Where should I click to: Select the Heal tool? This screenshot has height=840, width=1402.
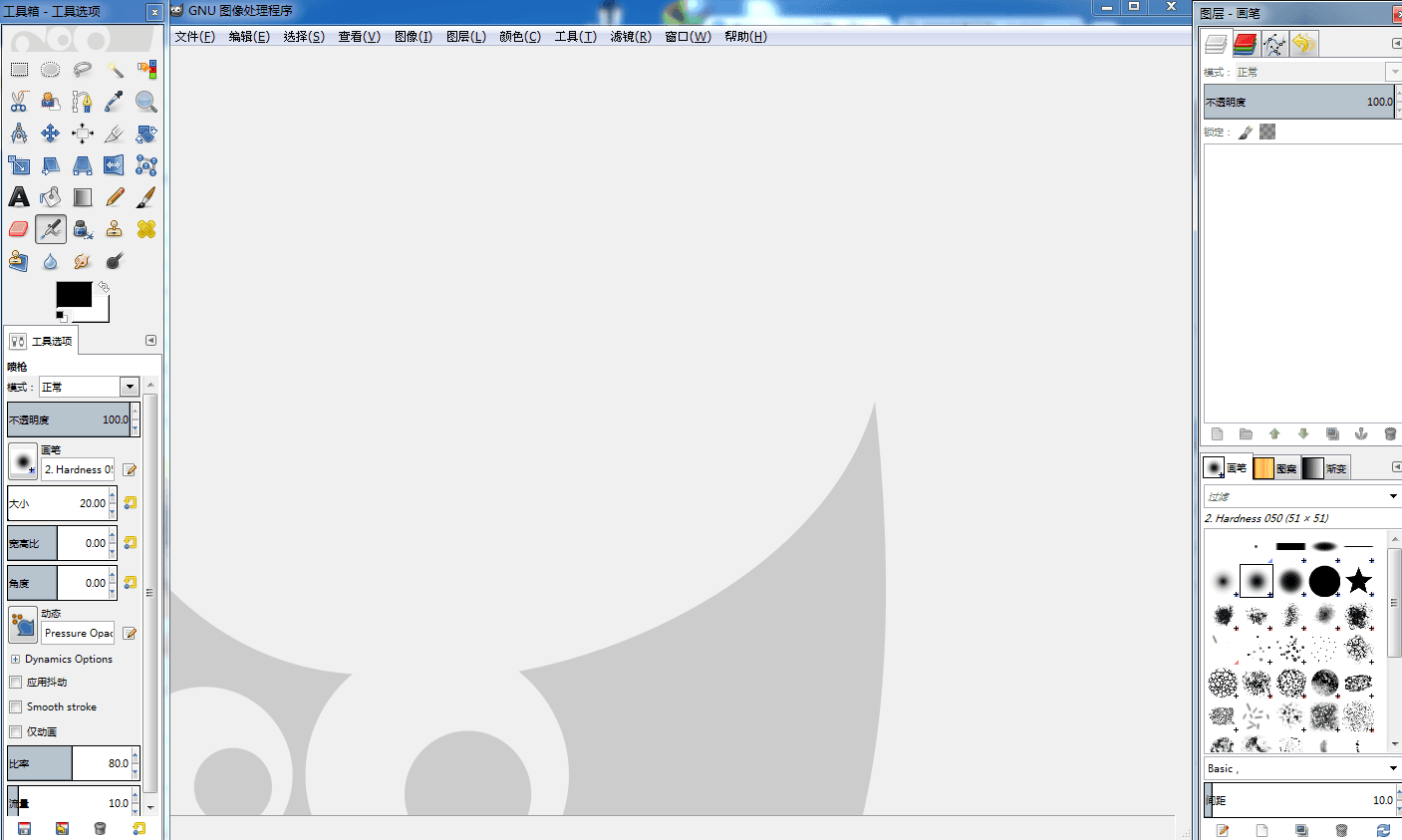click(146, 229)
